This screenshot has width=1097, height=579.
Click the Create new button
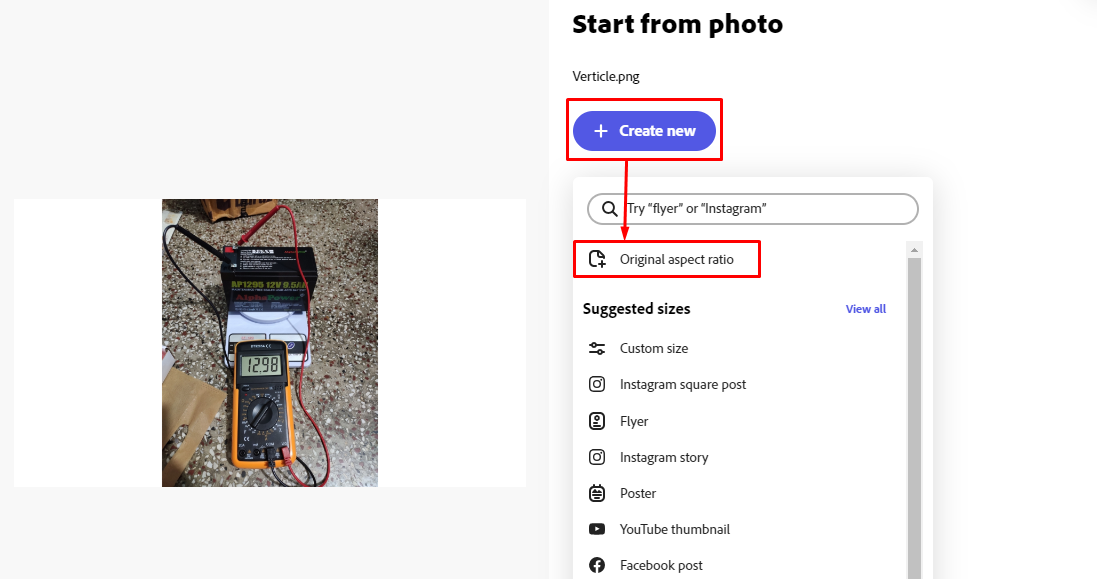644,131
